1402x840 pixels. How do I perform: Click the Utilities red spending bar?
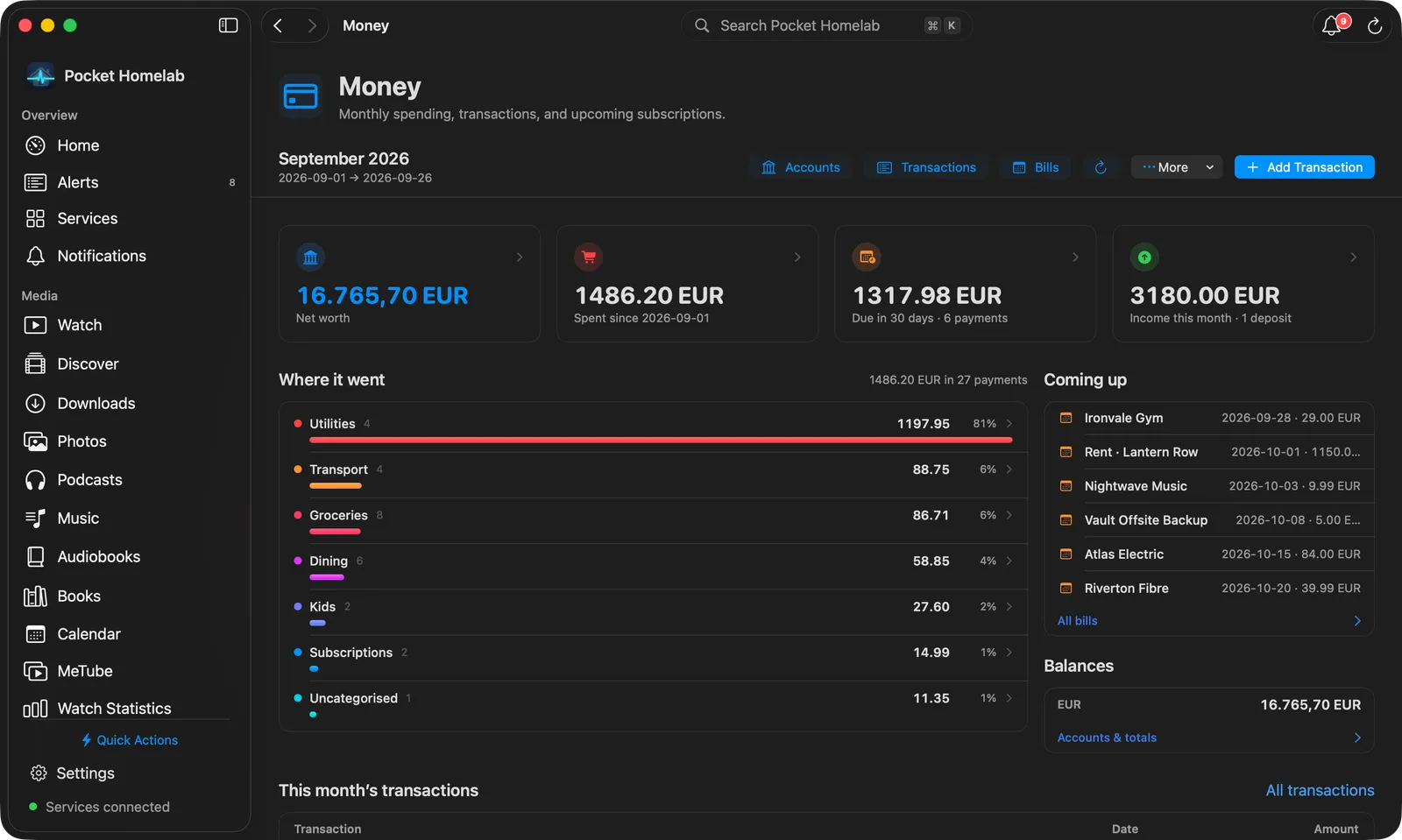661,440
